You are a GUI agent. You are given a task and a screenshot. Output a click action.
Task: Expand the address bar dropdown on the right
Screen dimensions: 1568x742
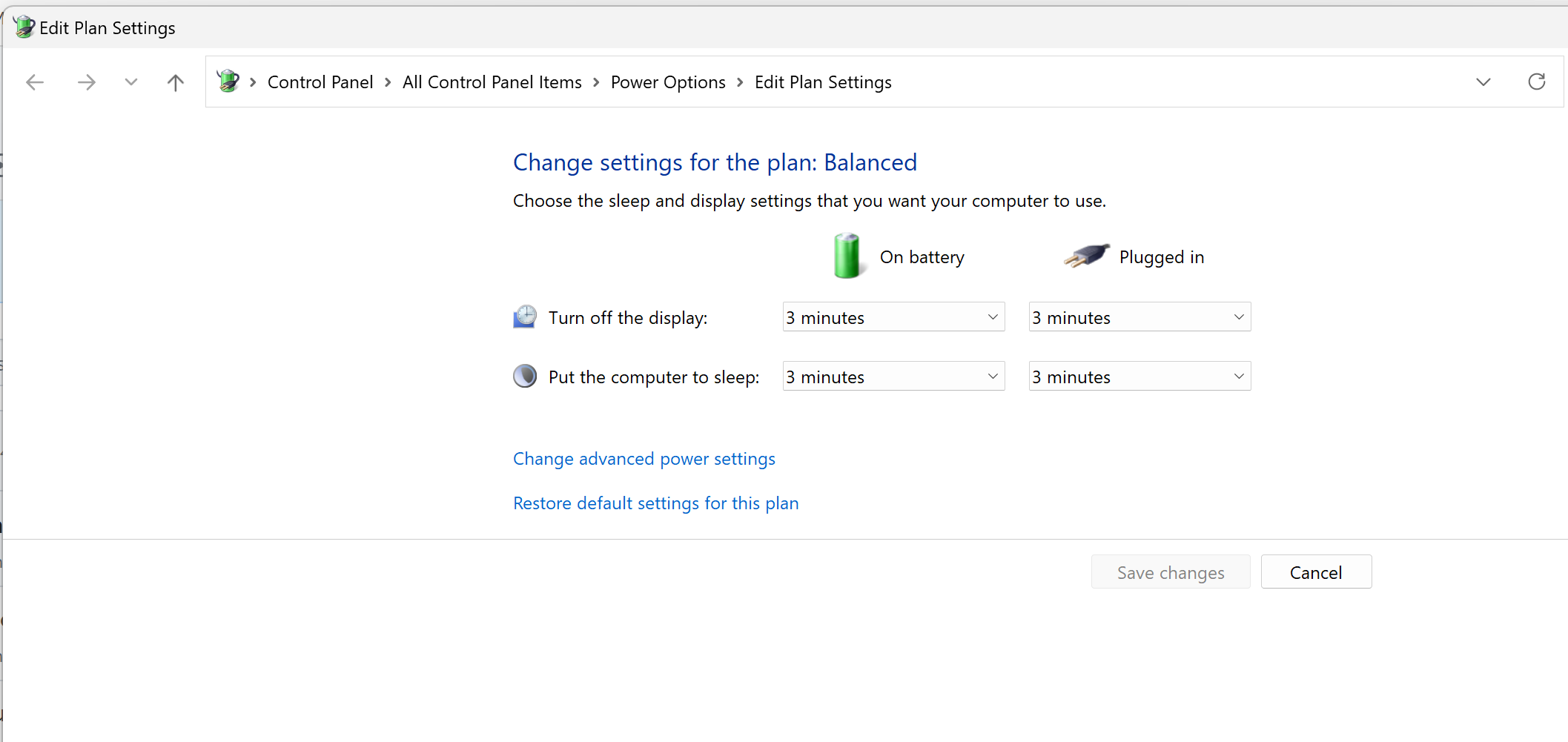point(1483,82)
